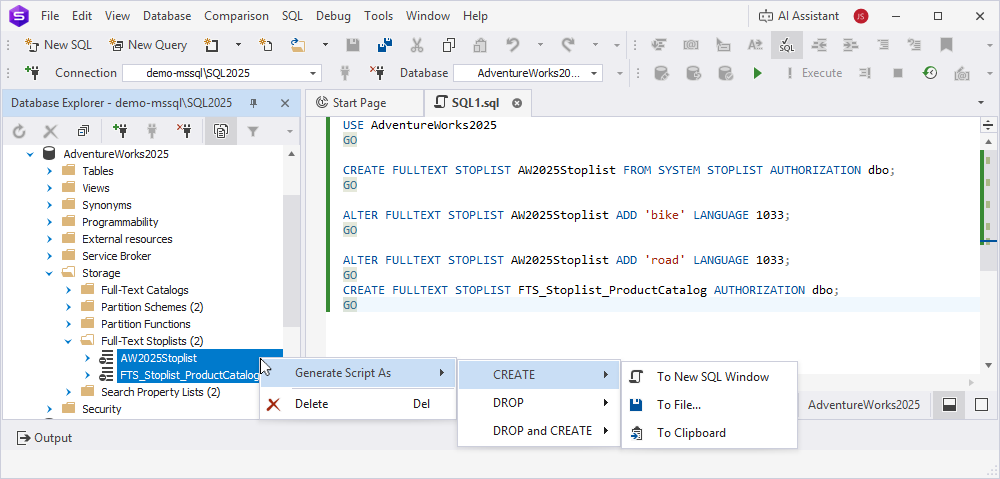1000x479 pixels.
Task: Open the File menu
Action: [50, 16]
